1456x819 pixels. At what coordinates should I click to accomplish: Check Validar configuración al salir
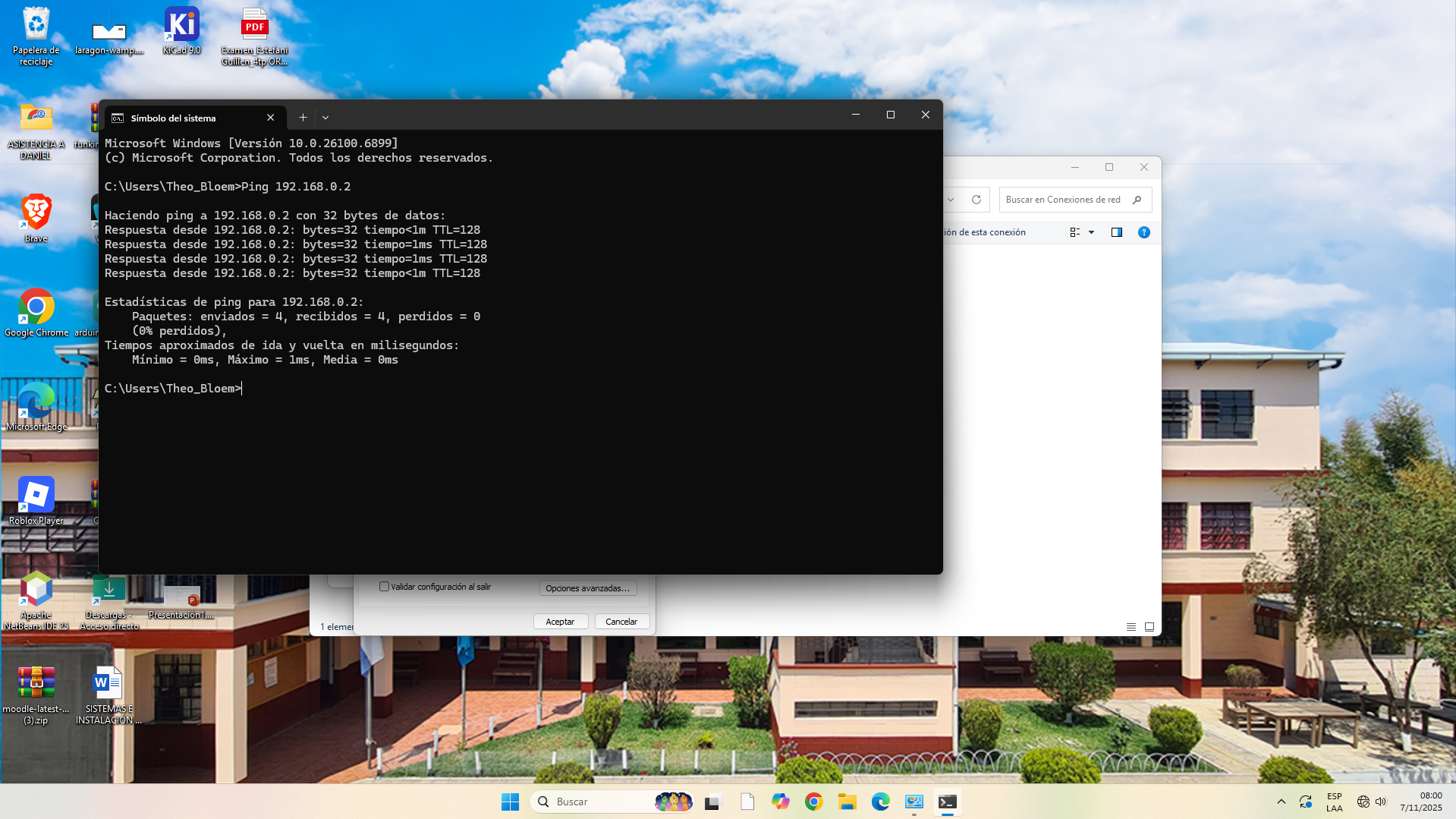pos(384,587)
